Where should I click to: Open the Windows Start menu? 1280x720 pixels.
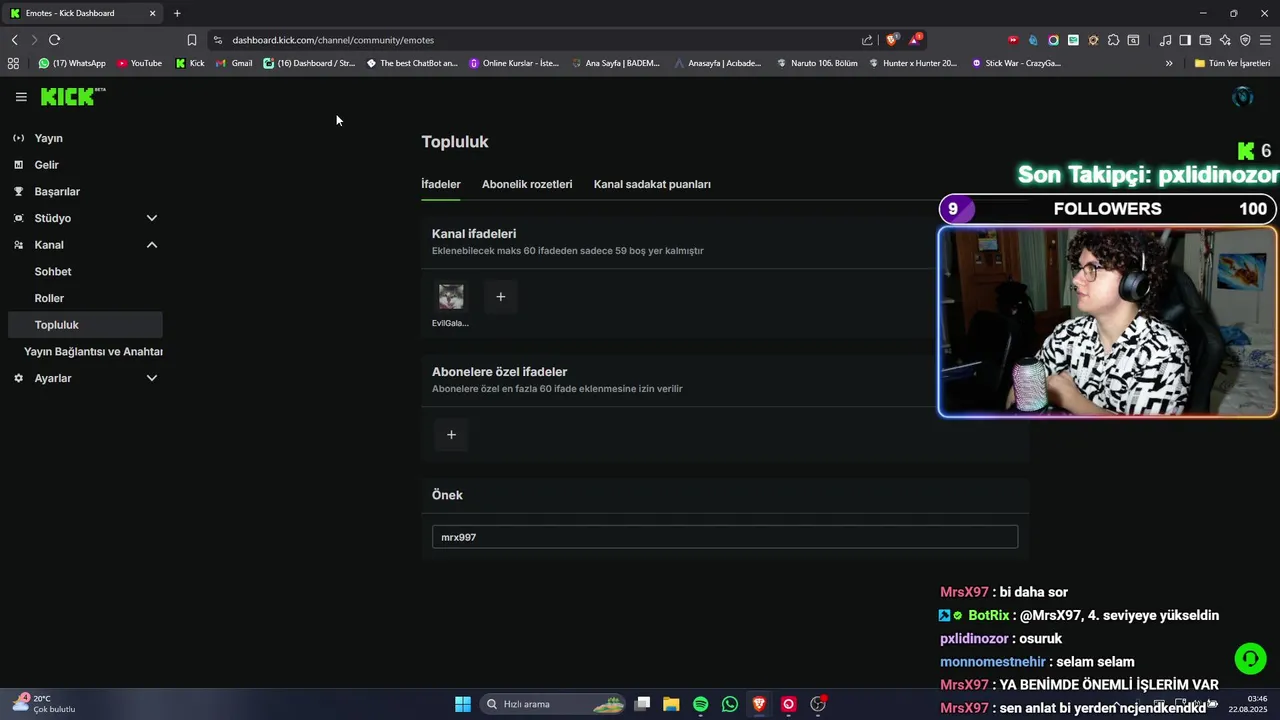coord(463,704)
